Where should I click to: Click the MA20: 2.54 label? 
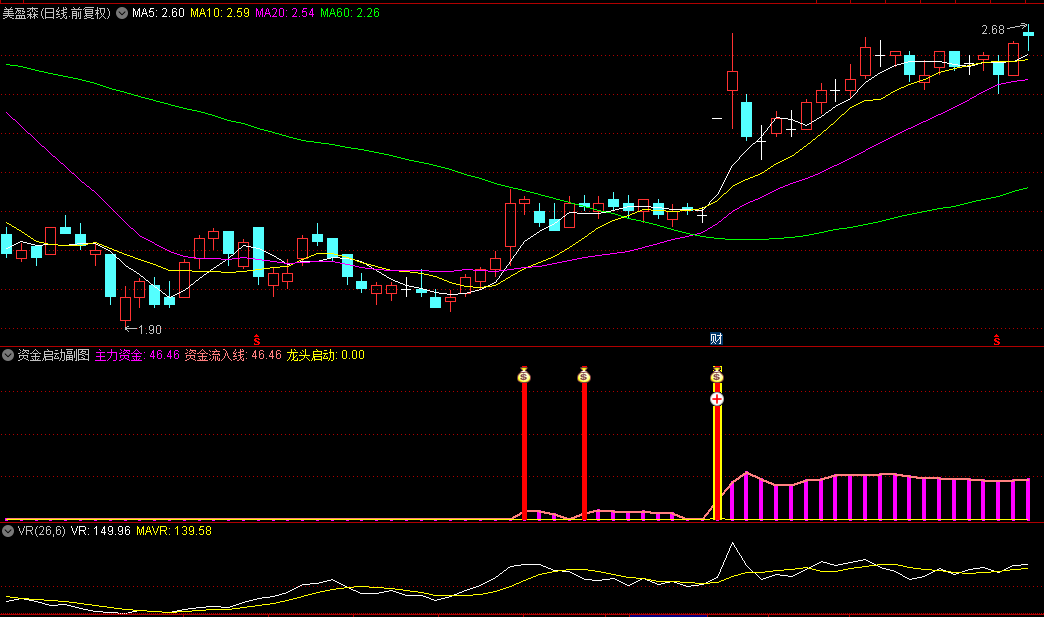[x=285, y=13]
